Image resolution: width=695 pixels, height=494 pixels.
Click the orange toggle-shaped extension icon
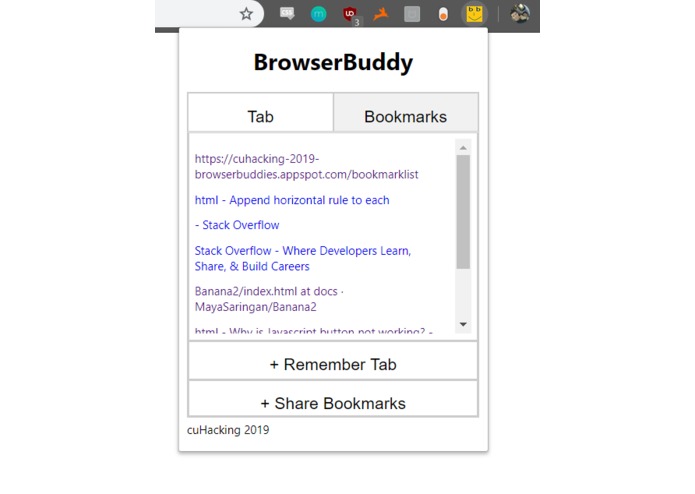[x=443, y=15]
